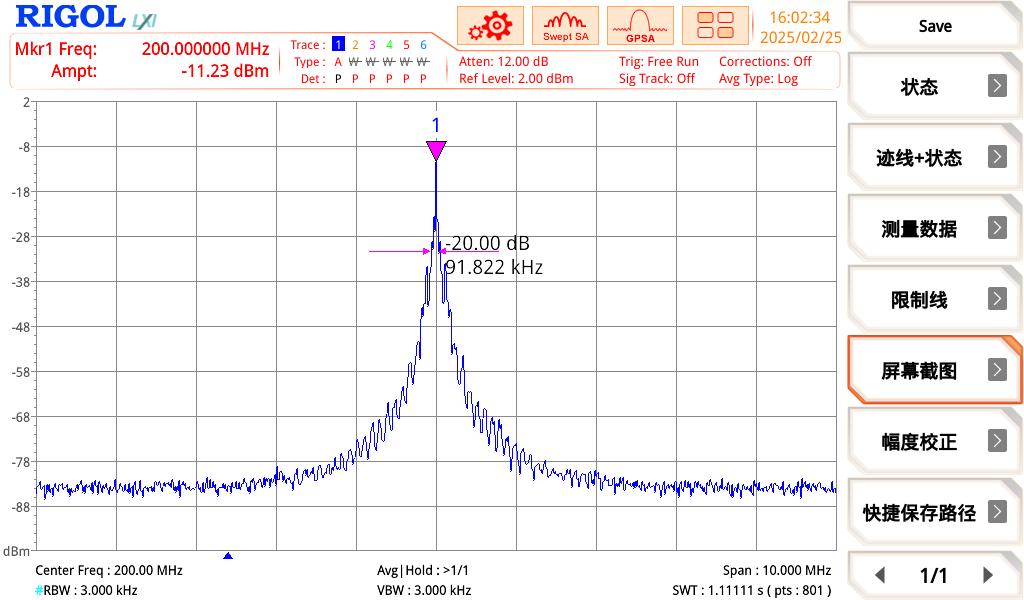Select trace 2 indicator
Screen dimensions: 1024x600
tap(355, 45)
